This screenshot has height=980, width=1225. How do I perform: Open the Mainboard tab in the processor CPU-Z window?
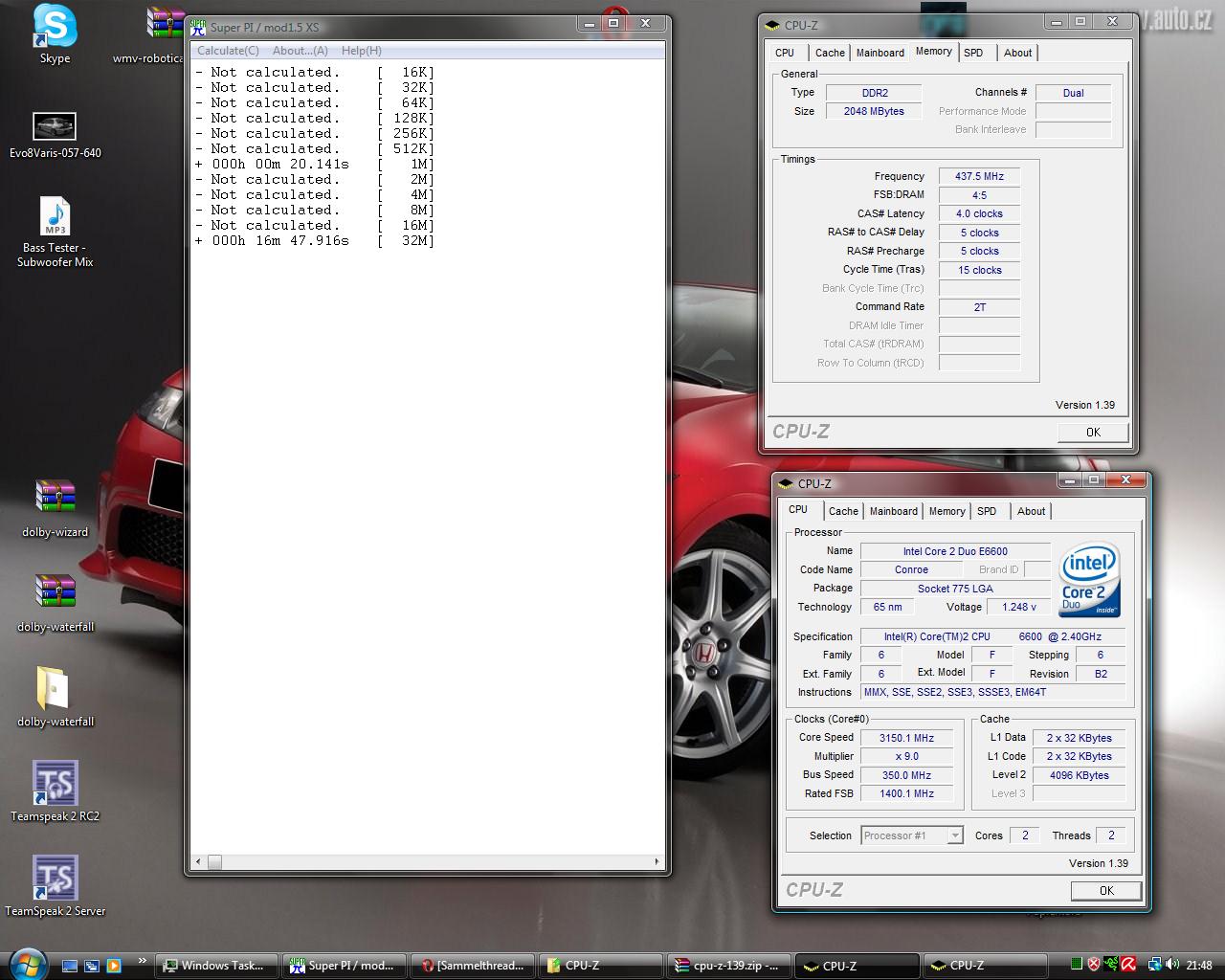click(x=893, y=511)
